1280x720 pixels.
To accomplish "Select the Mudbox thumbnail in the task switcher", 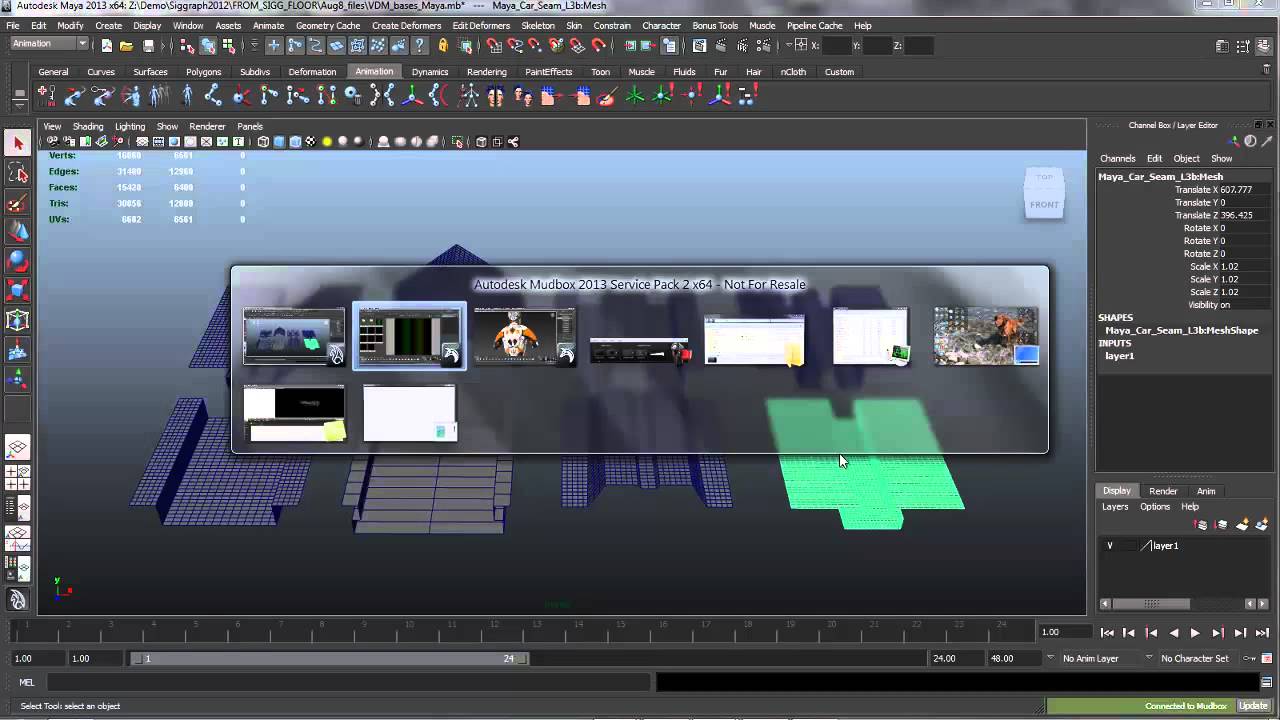I will coord(409,336).
